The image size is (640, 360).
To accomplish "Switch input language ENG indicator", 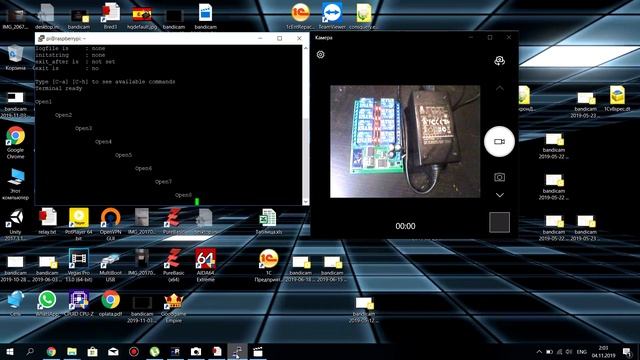I will click(x=582, y=352).
